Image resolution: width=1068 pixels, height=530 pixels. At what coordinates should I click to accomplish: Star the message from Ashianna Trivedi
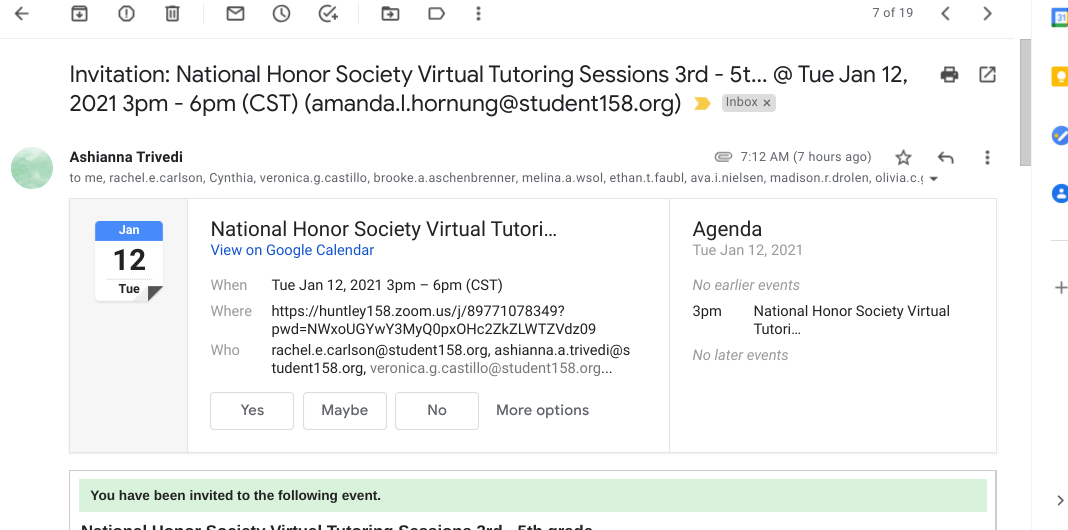[x=903, y=157]
